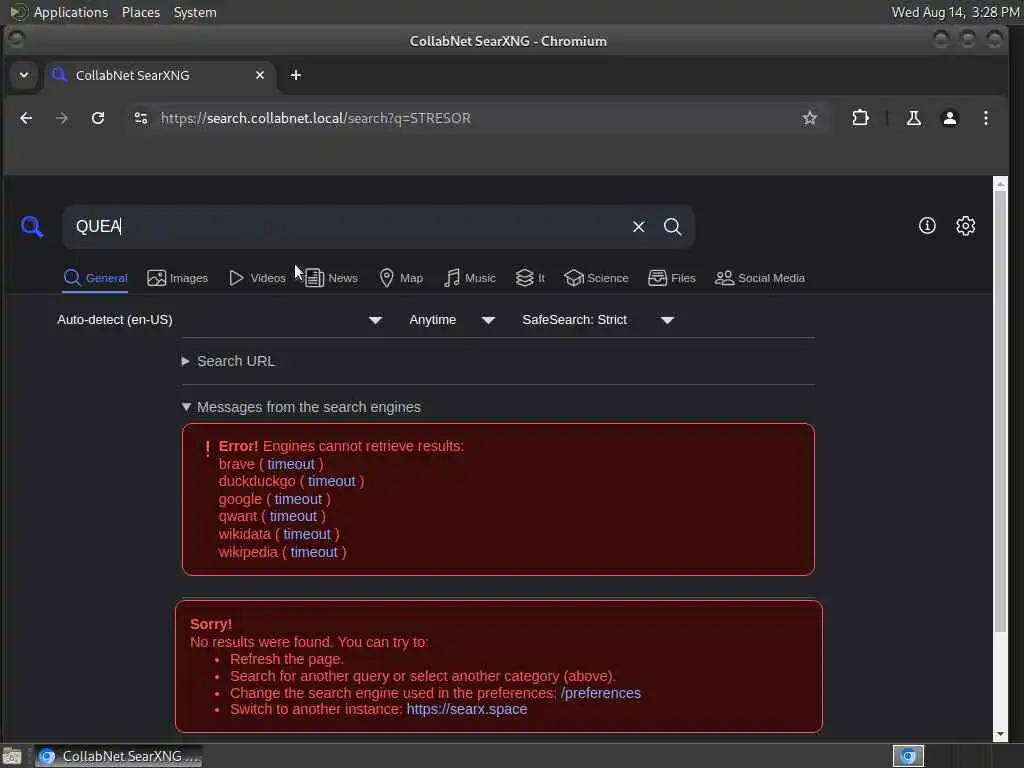
Task: Click the clock Wed Aug 14, 3:28 PM
Action: (955, 12)
